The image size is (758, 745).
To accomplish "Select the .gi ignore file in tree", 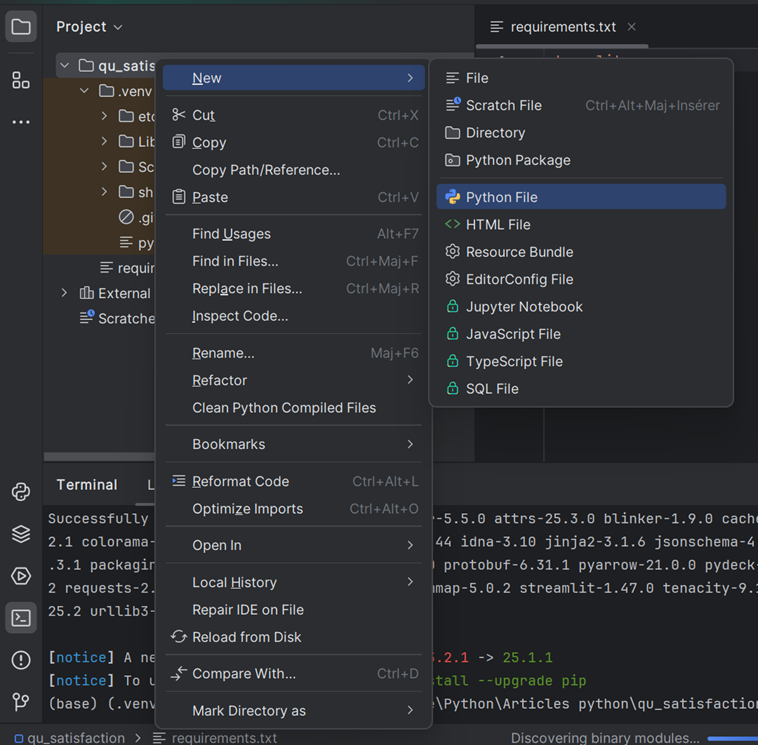I will coord(136,217).
